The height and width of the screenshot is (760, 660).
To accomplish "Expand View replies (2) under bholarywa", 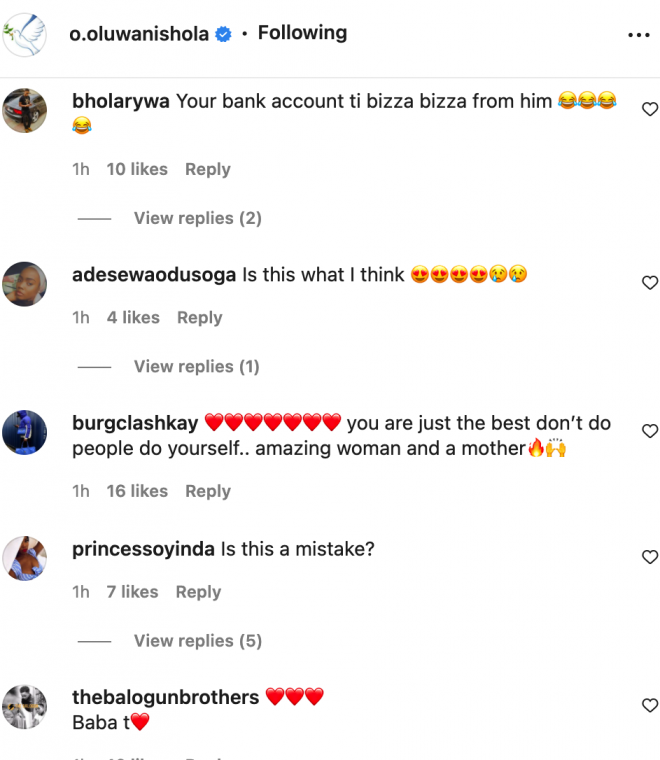I will click(197, 218).
